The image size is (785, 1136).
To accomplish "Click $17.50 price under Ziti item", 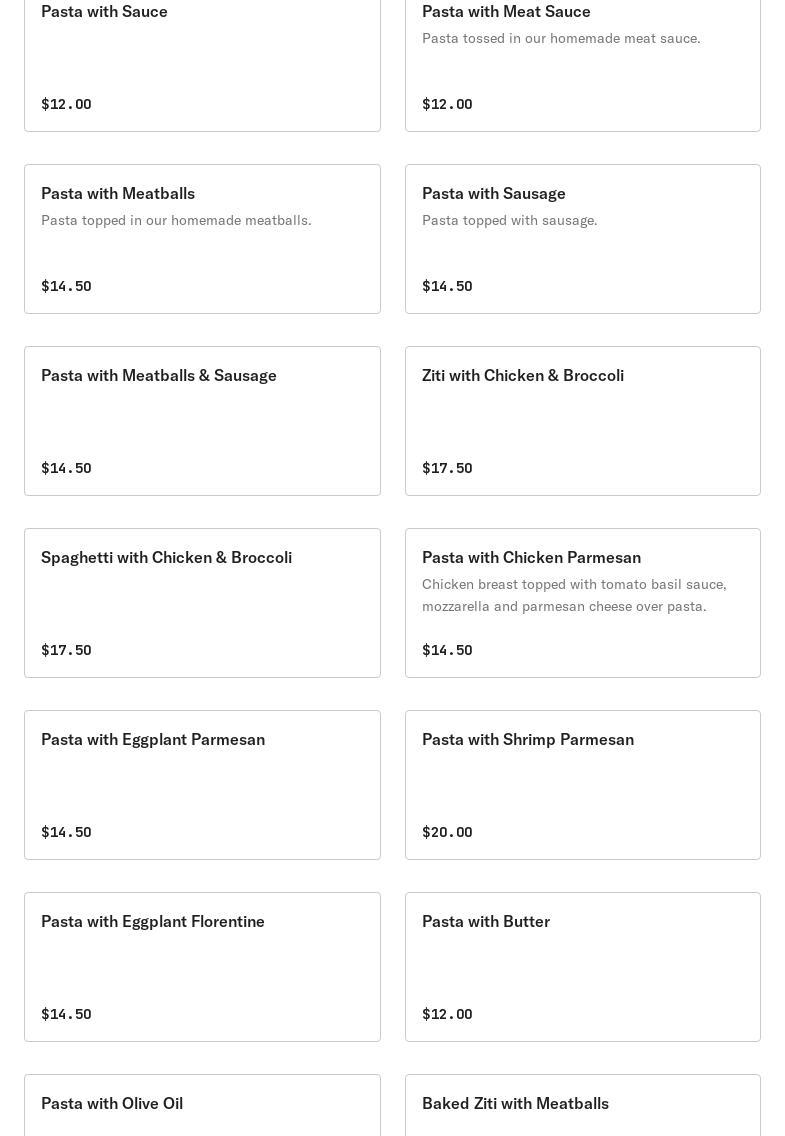I will (x=447, y=468).
